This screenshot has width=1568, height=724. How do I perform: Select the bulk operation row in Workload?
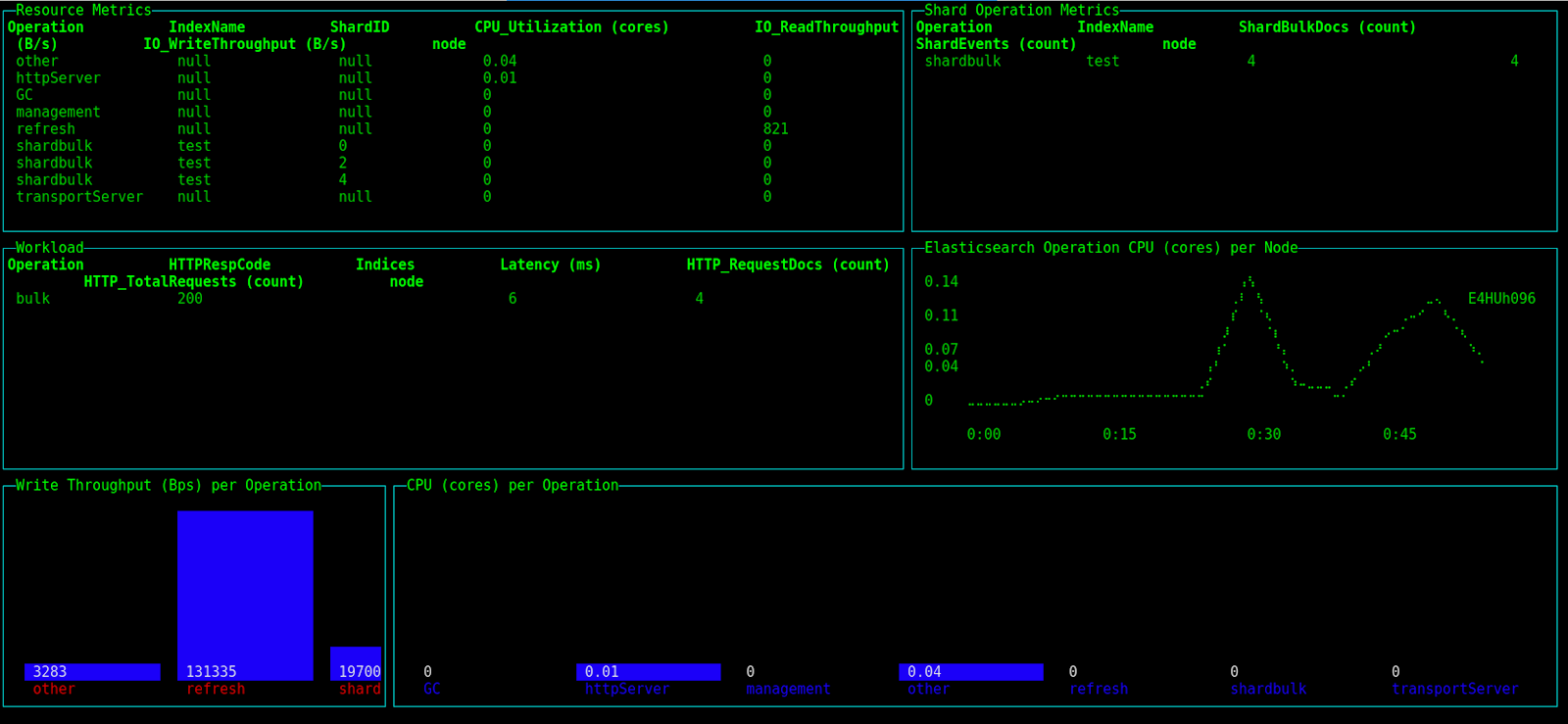[x=453, y=299]
